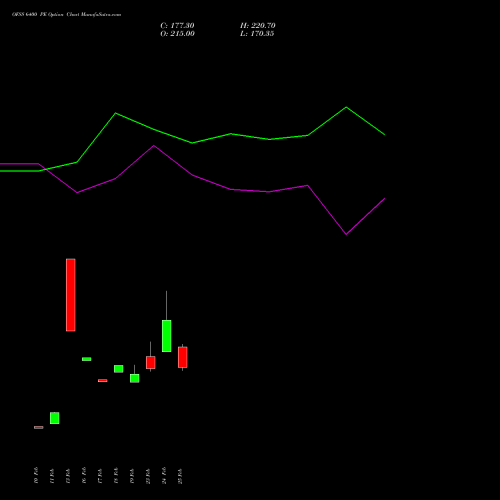The image size is (500, 500).
Task: Select the 17 Feb date label
Action: point(100,476)
